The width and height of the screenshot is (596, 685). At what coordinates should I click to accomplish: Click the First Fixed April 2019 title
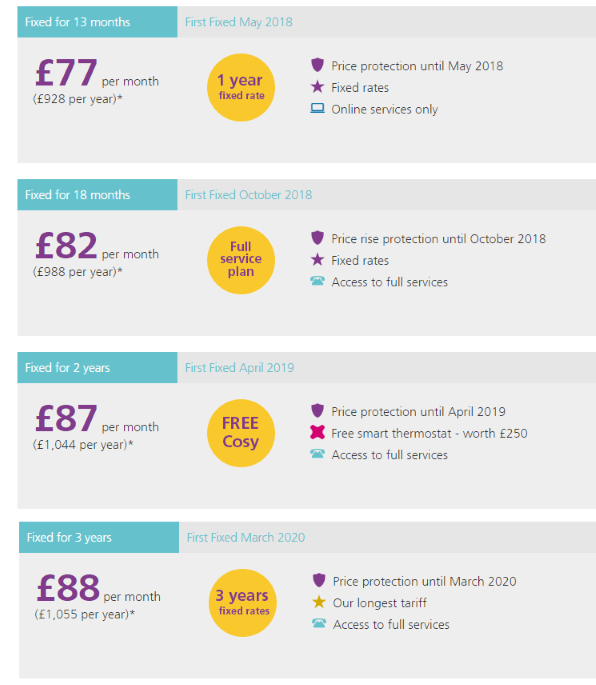point(239,368)
